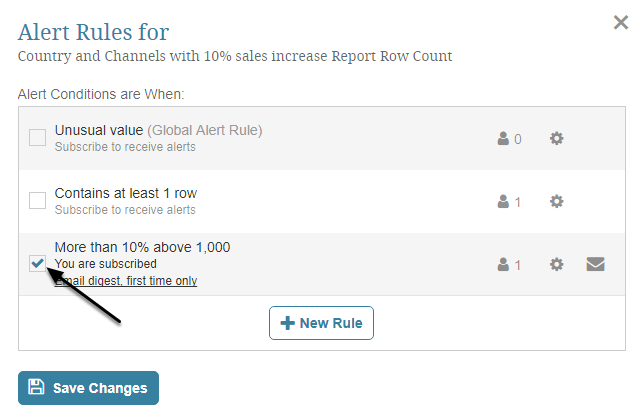Click the 'You are subscribed' status text

(x=105, y=264)
